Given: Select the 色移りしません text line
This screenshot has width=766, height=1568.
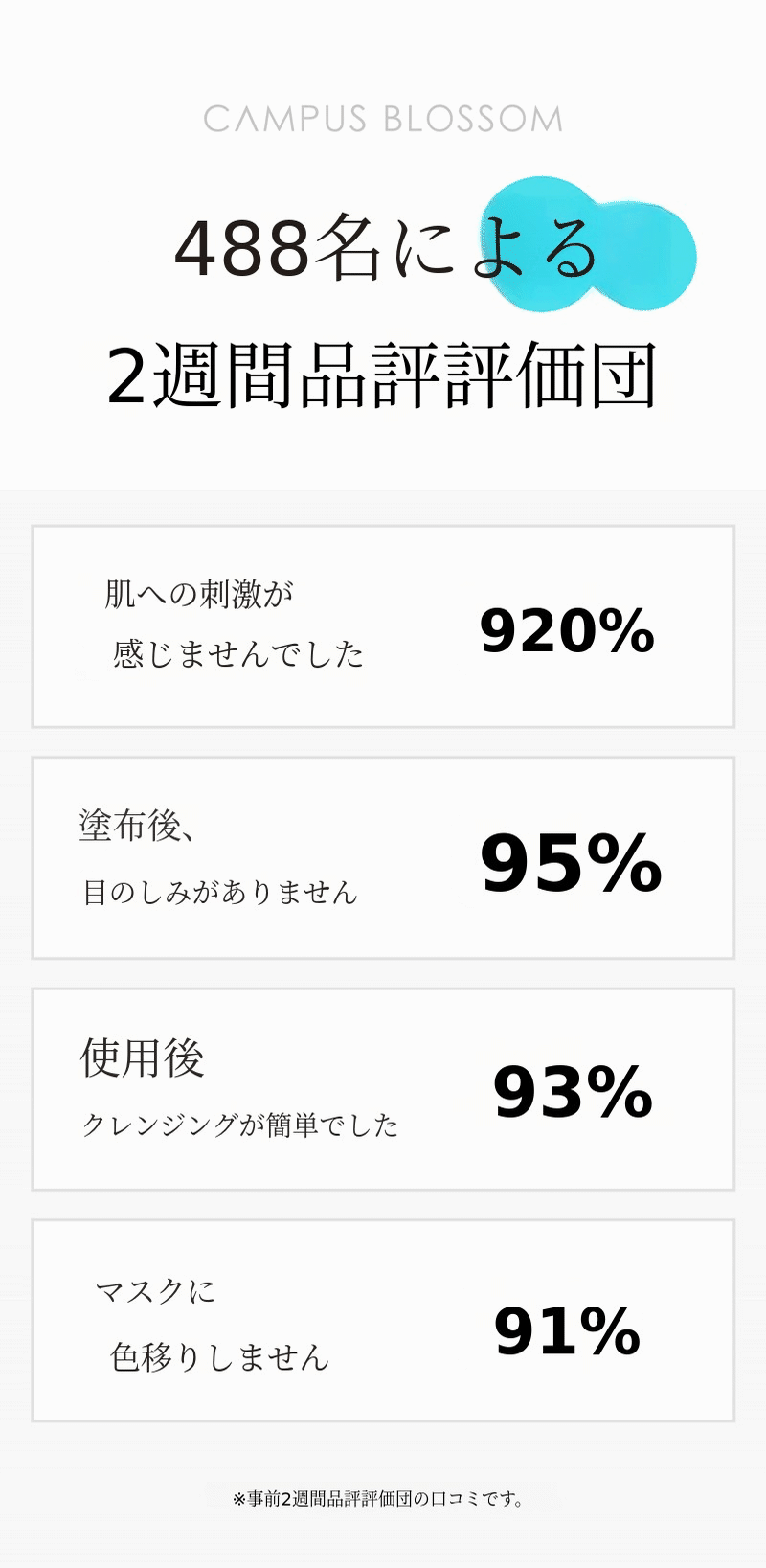Looking at the screenshot, I should coord(219,1357).
